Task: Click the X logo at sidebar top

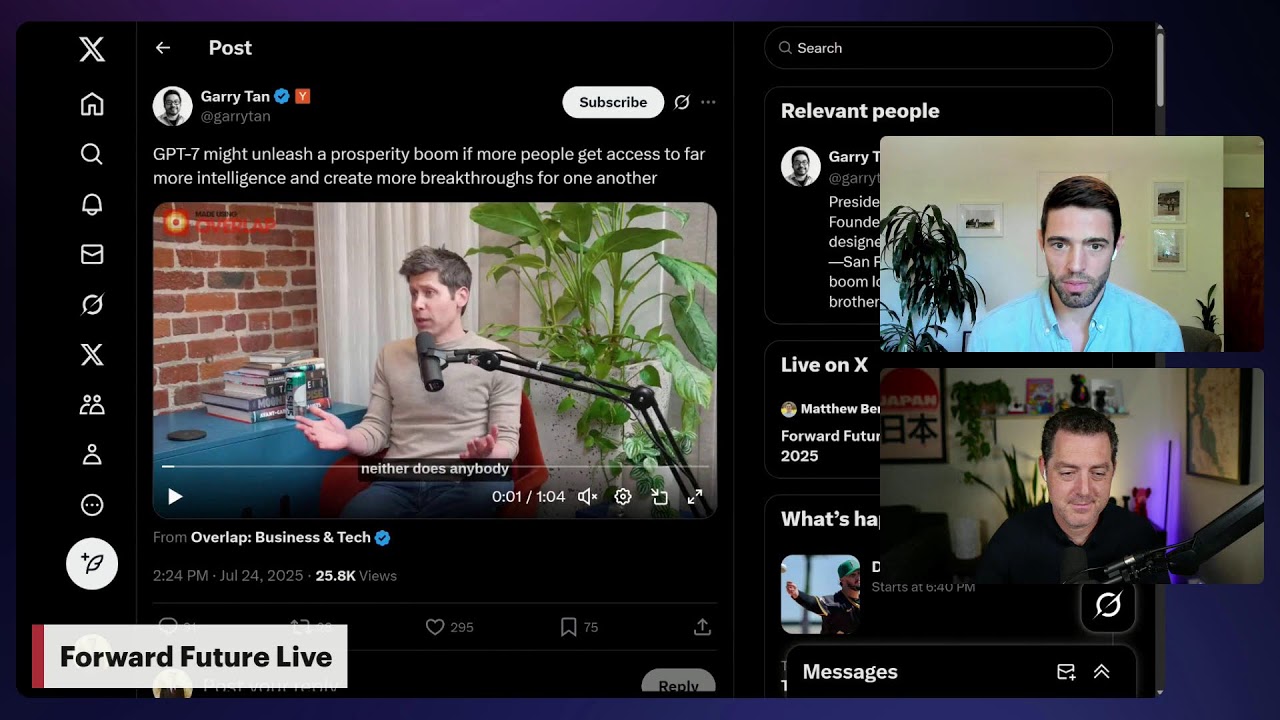Action: coord(92,49)
